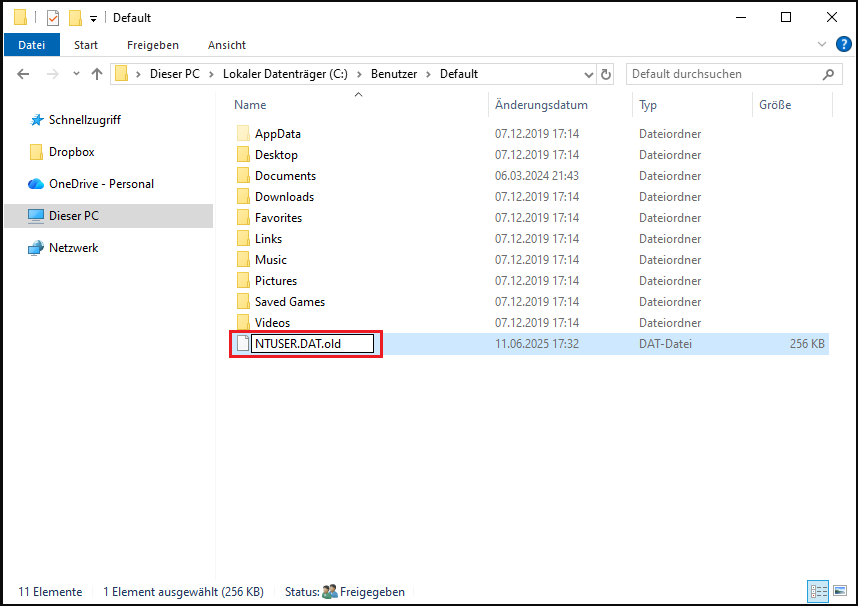Viewport: 858px width, 606px height.
Task: Select the AppData folder icon
Action: click(x=244, y=134)
